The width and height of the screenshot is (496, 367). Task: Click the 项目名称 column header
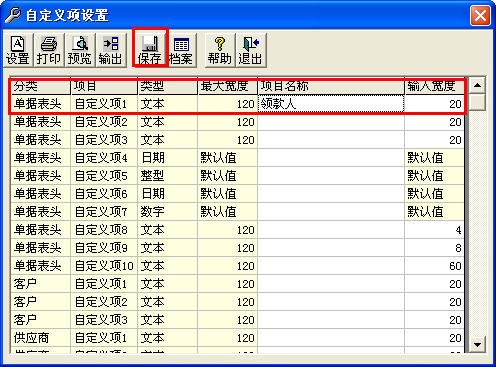(331, 86)
